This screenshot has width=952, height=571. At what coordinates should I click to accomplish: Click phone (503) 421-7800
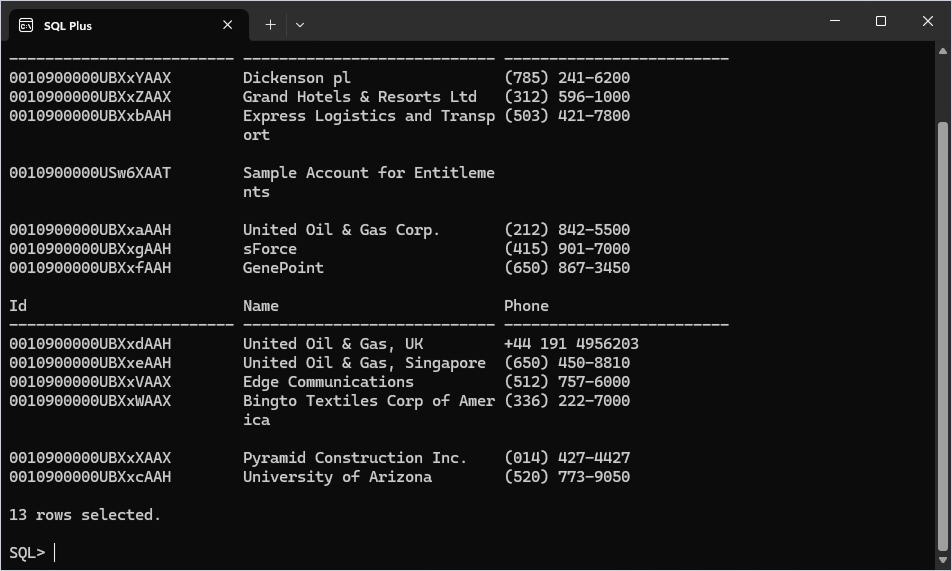567,115
